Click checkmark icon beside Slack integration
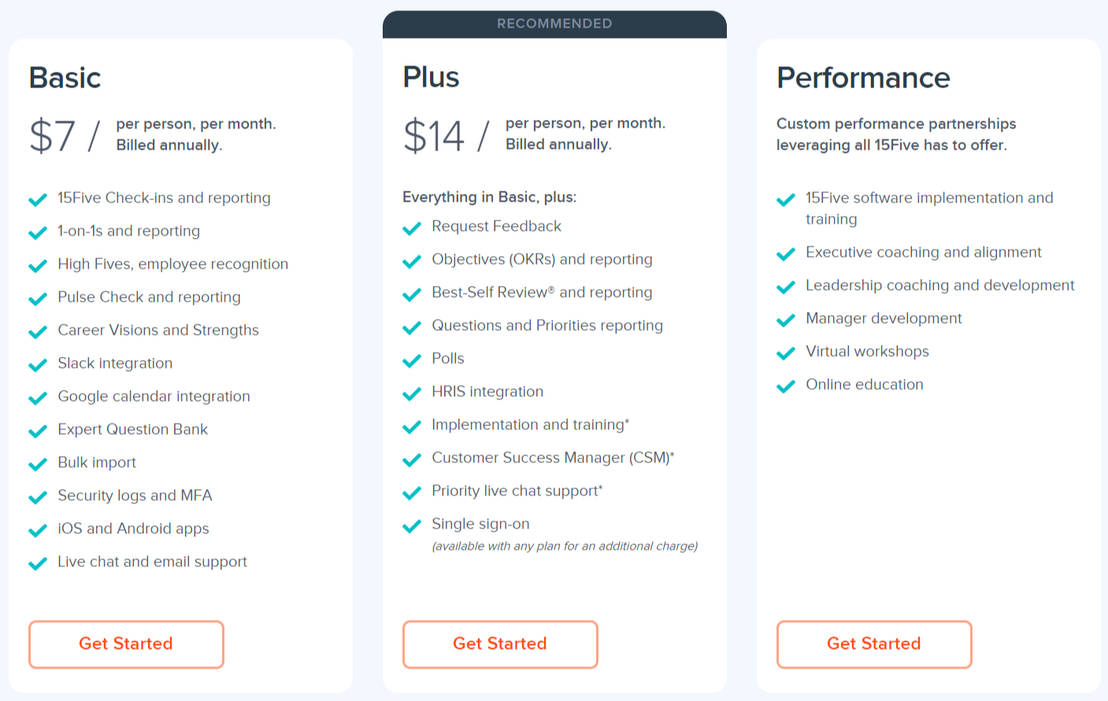Image resolution: width=1108 pixels, height=701 pixels. [x=38, y=364]
